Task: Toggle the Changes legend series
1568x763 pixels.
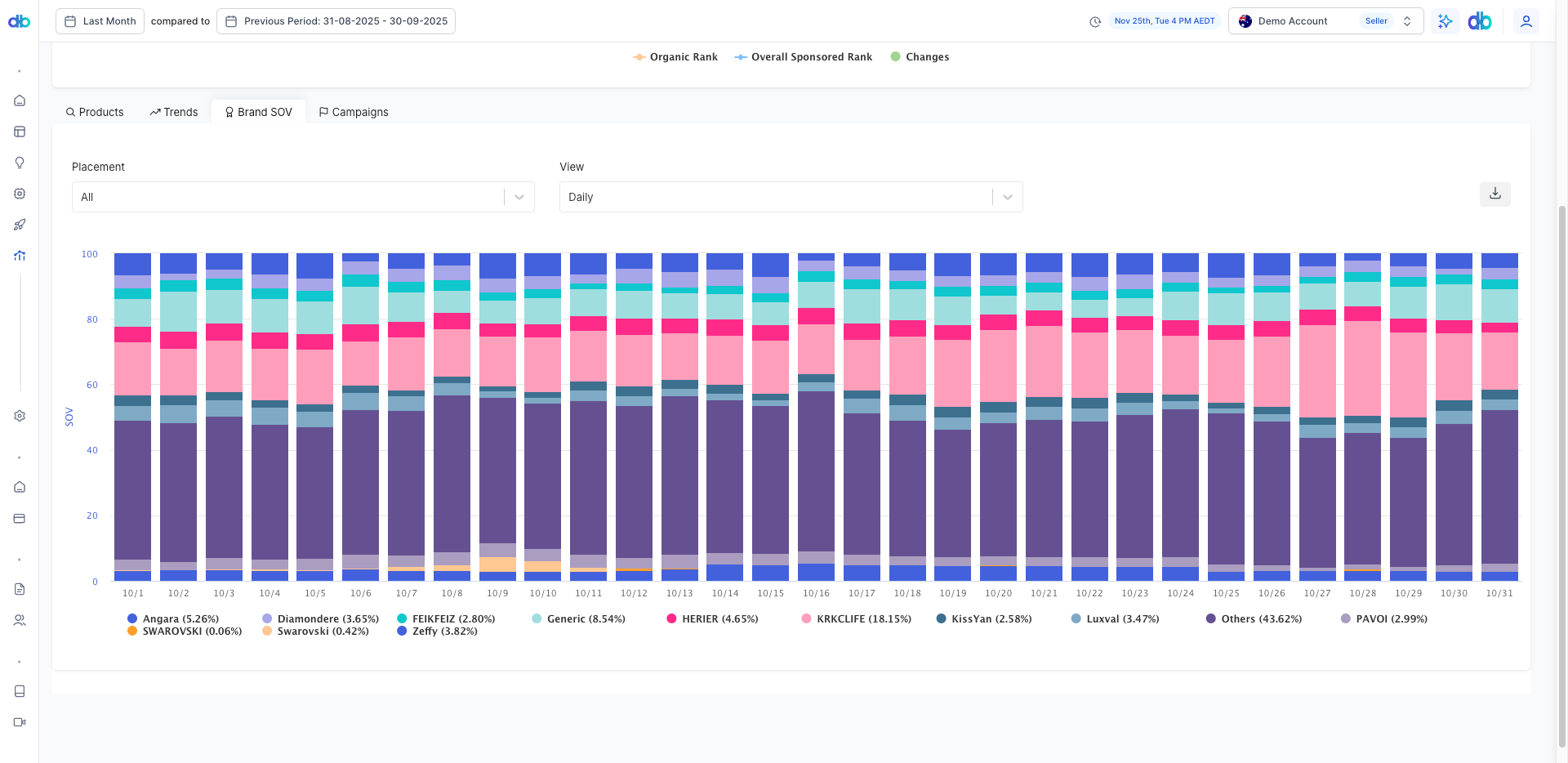Action: tap(920, 57)
